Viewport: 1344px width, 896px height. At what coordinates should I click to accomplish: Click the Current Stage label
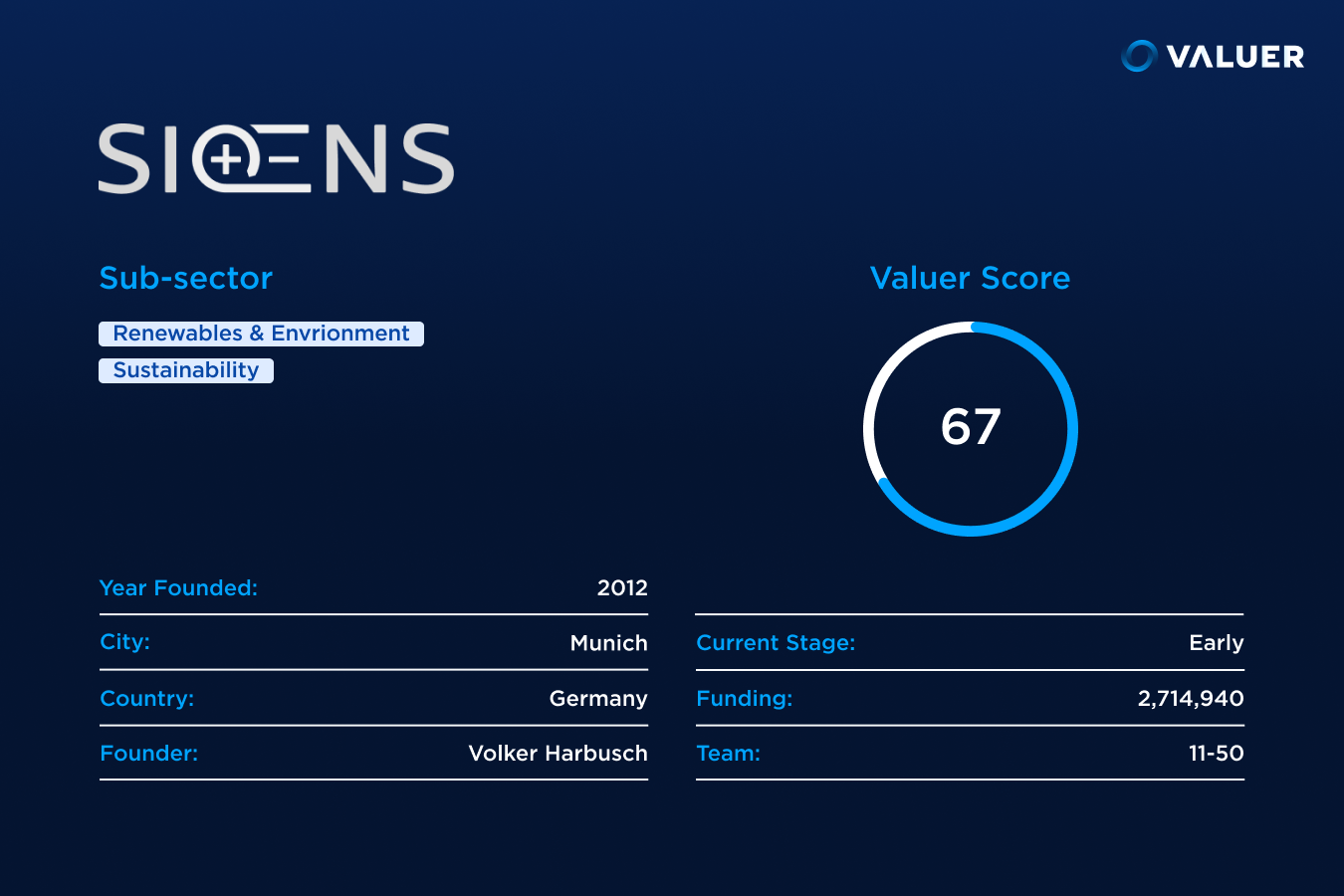pyautogui.click(x=776, y=643)
